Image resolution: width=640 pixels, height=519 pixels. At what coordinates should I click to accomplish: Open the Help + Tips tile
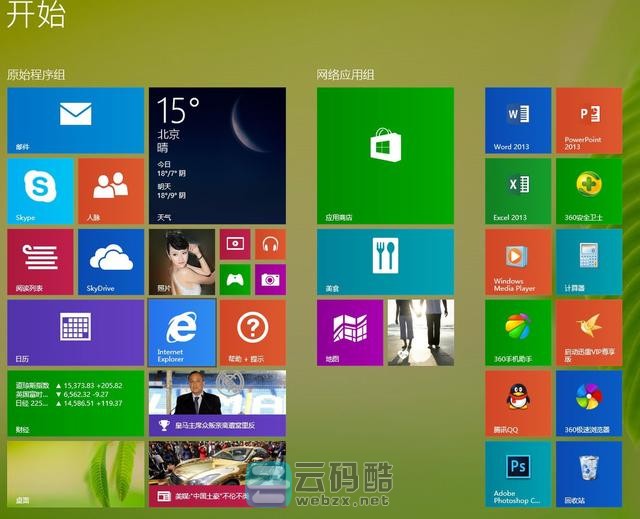coord(252,332)
